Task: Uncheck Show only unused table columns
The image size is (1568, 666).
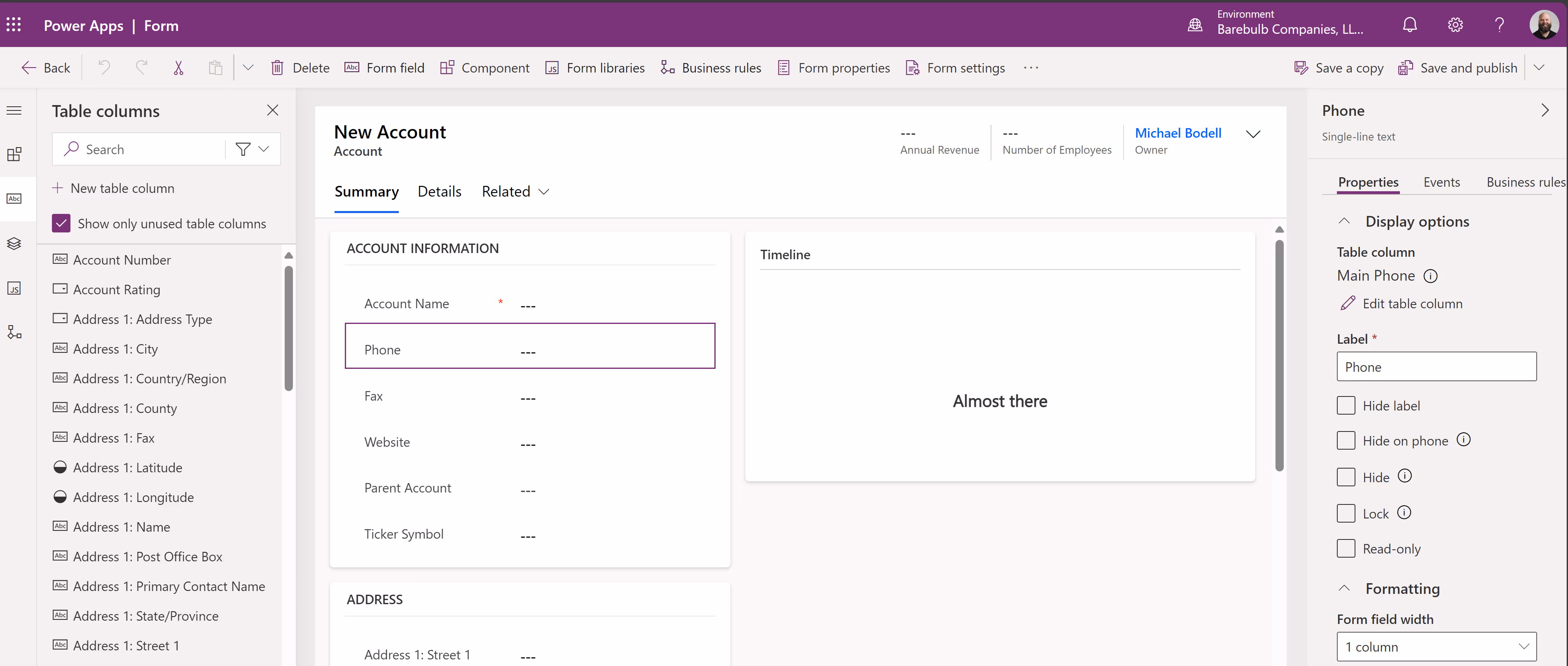Action: point(61,223)
